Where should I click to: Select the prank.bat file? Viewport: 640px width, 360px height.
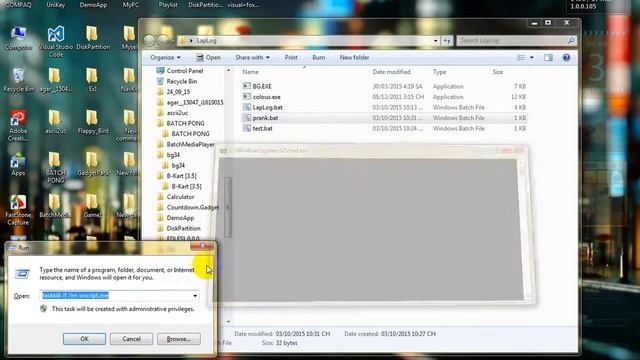click(x=384, y=118)
